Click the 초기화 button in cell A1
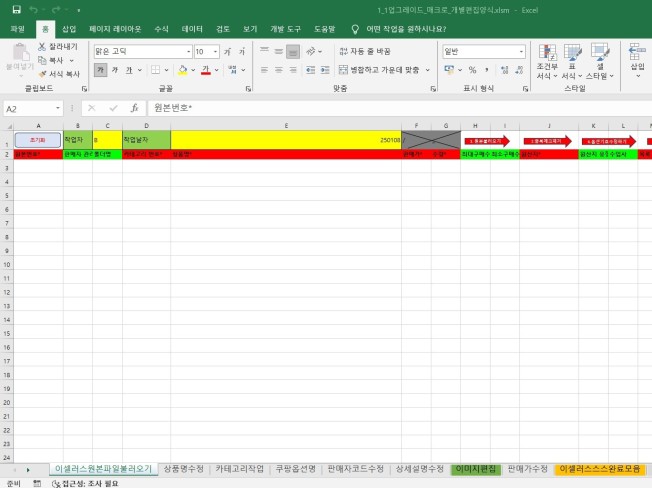This screenshot has height=488, width=652. click(x=37, y=141)
